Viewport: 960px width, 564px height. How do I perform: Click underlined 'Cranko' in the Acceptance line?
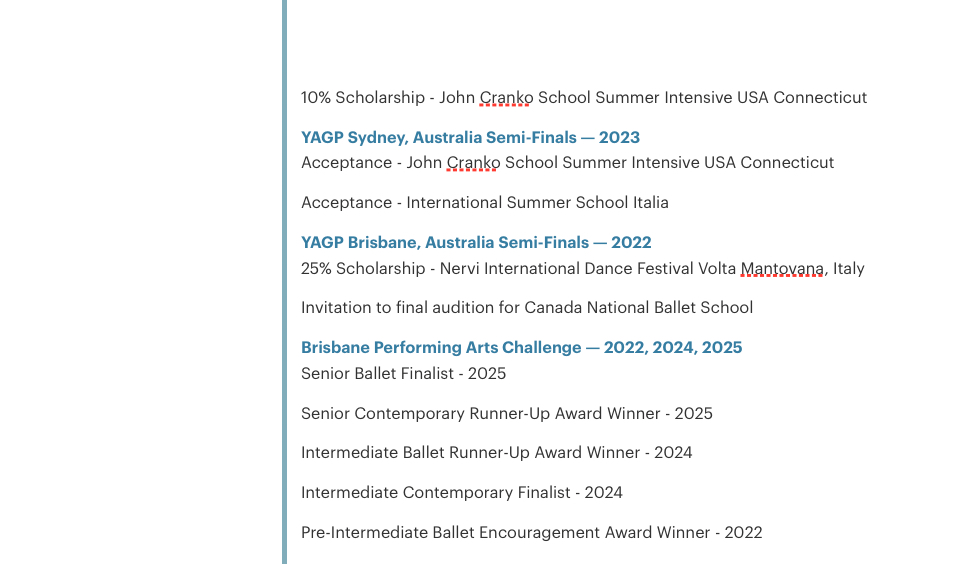[x=472, y=163]
